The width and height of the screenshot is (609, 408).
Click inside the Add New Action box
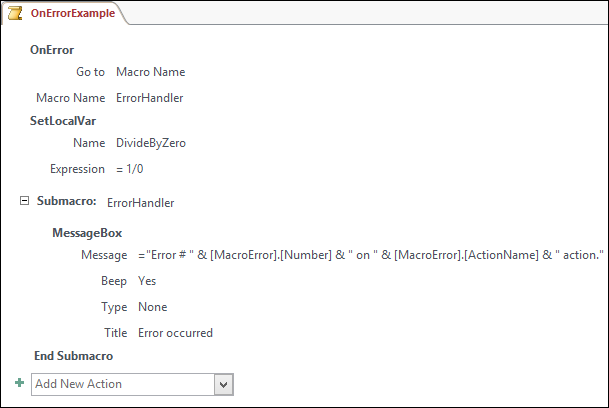122,384
